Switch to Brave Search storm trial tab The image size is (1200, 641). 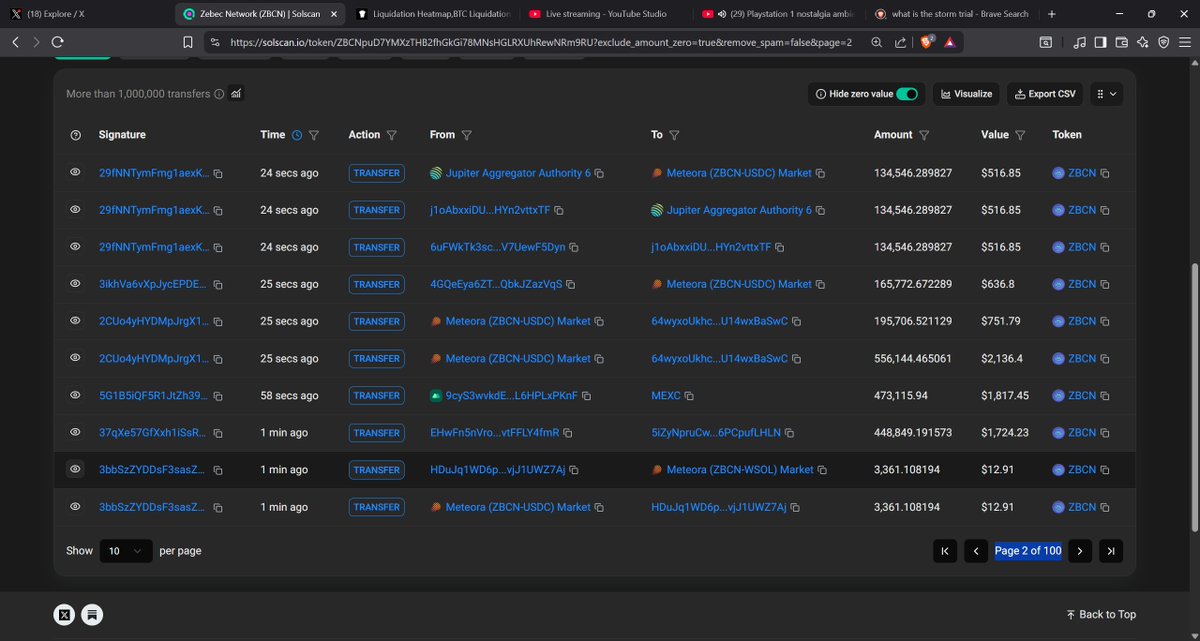(x=951, y=14)
